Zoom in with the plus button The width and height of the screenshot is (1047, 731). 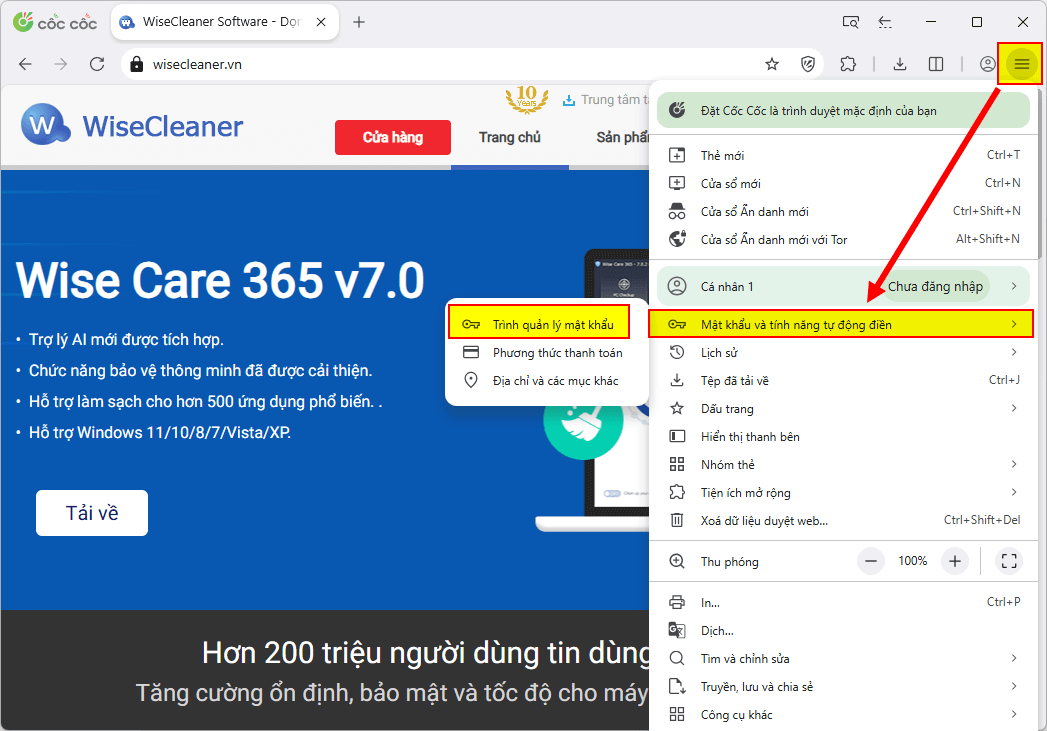(955, 561)
